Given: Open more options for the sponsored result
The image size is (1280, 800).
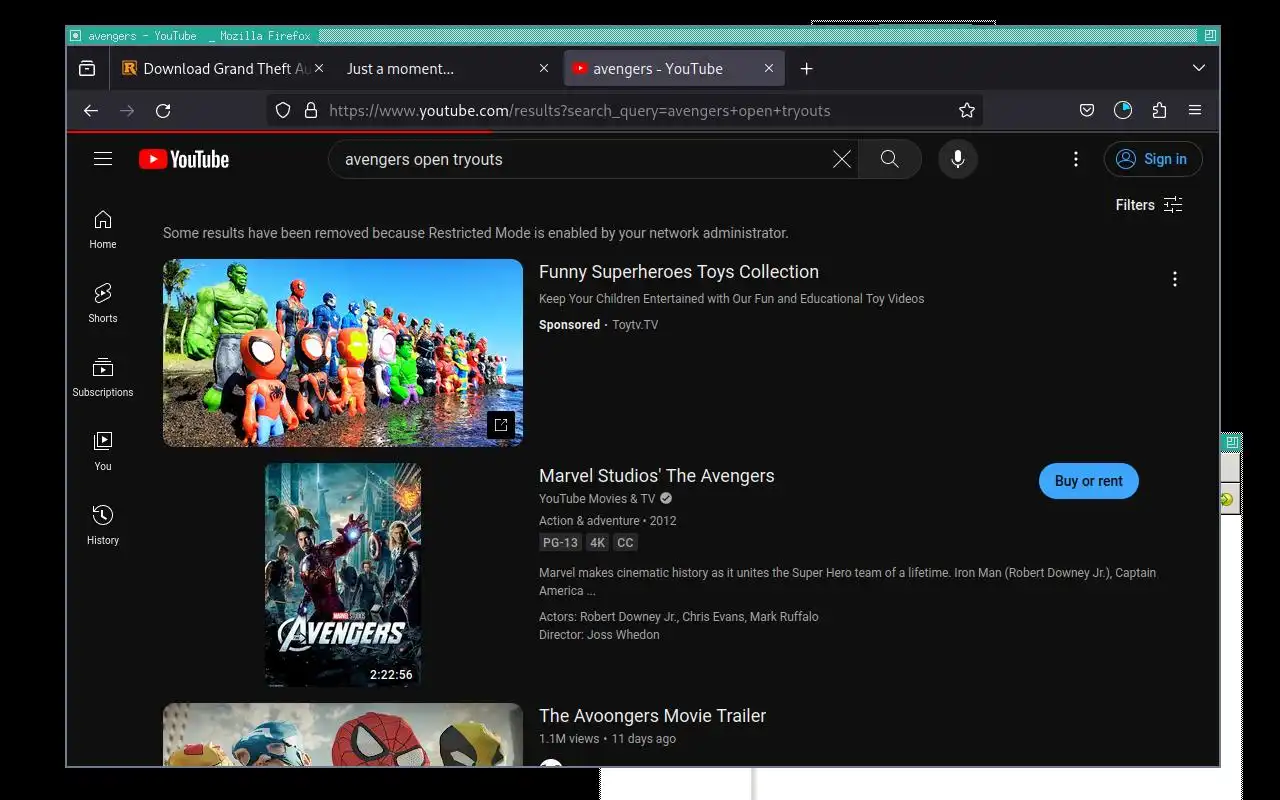Looking at the screenshot, I should [1175, 279].
